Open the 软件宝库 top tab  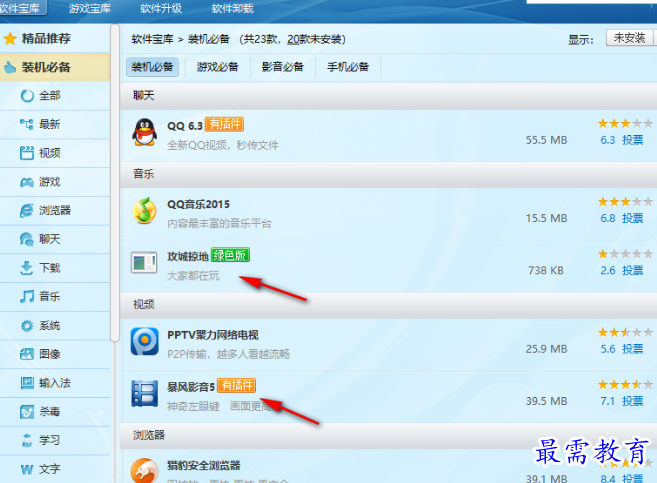point(20,8)
